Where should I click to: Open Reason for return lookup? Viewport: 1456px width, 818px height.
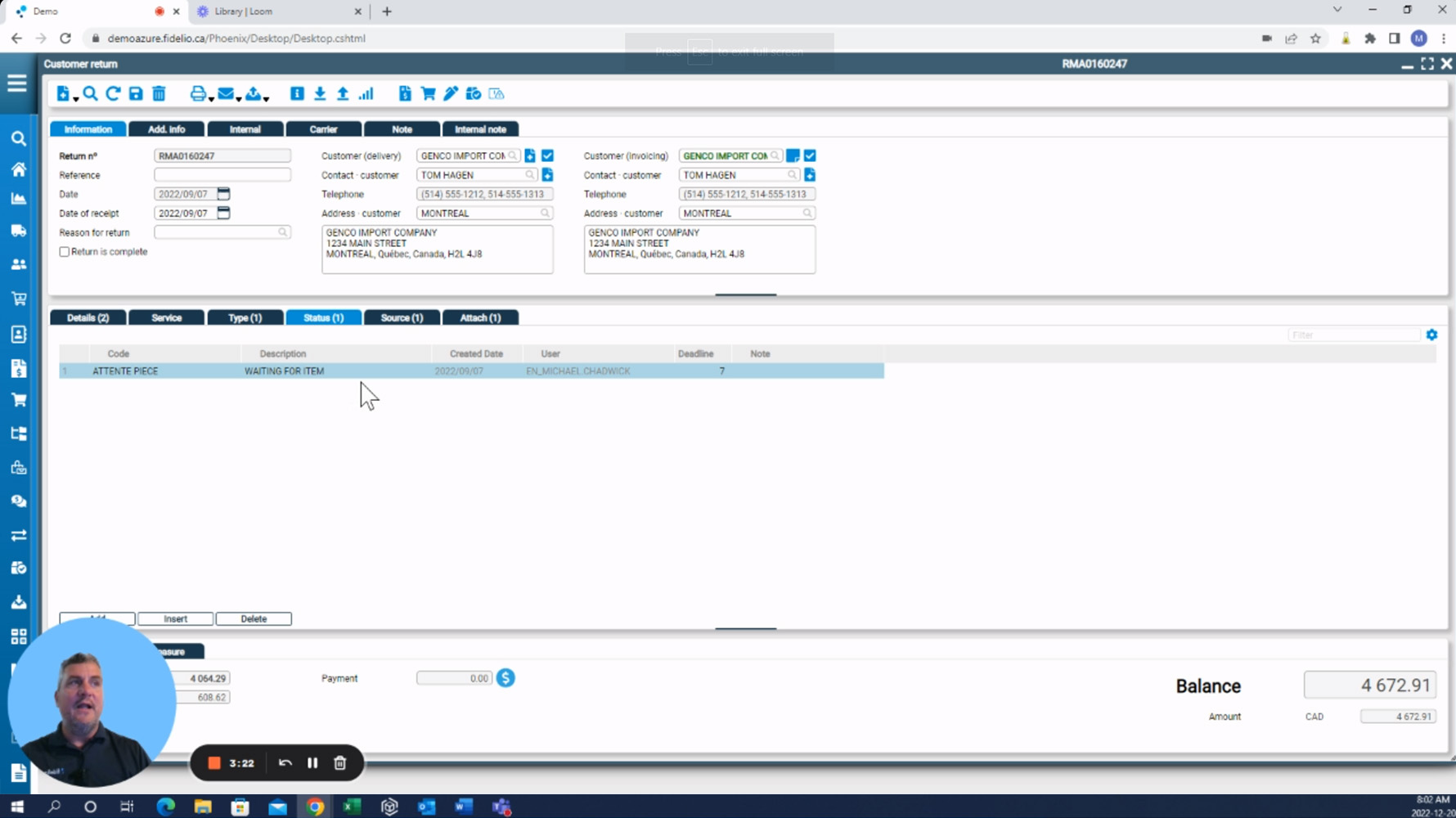(x=282, y=232)
